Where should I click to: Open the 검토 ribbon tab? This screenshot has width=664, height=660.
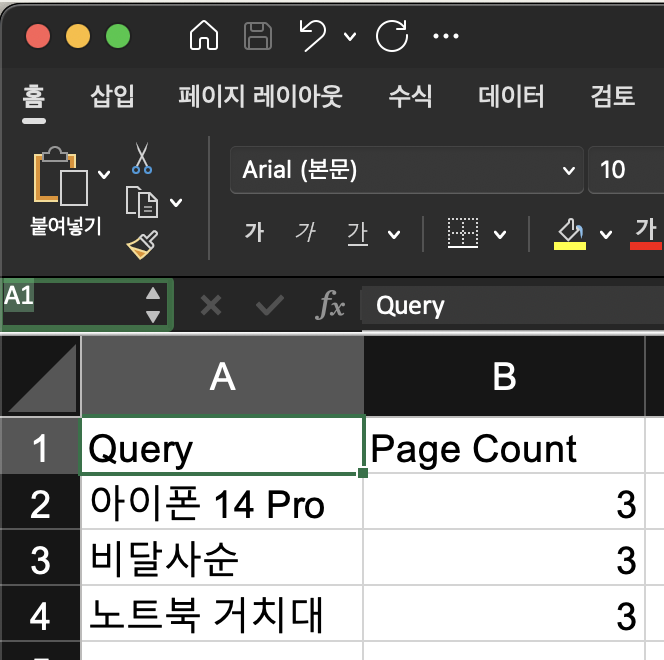[613, 96]
